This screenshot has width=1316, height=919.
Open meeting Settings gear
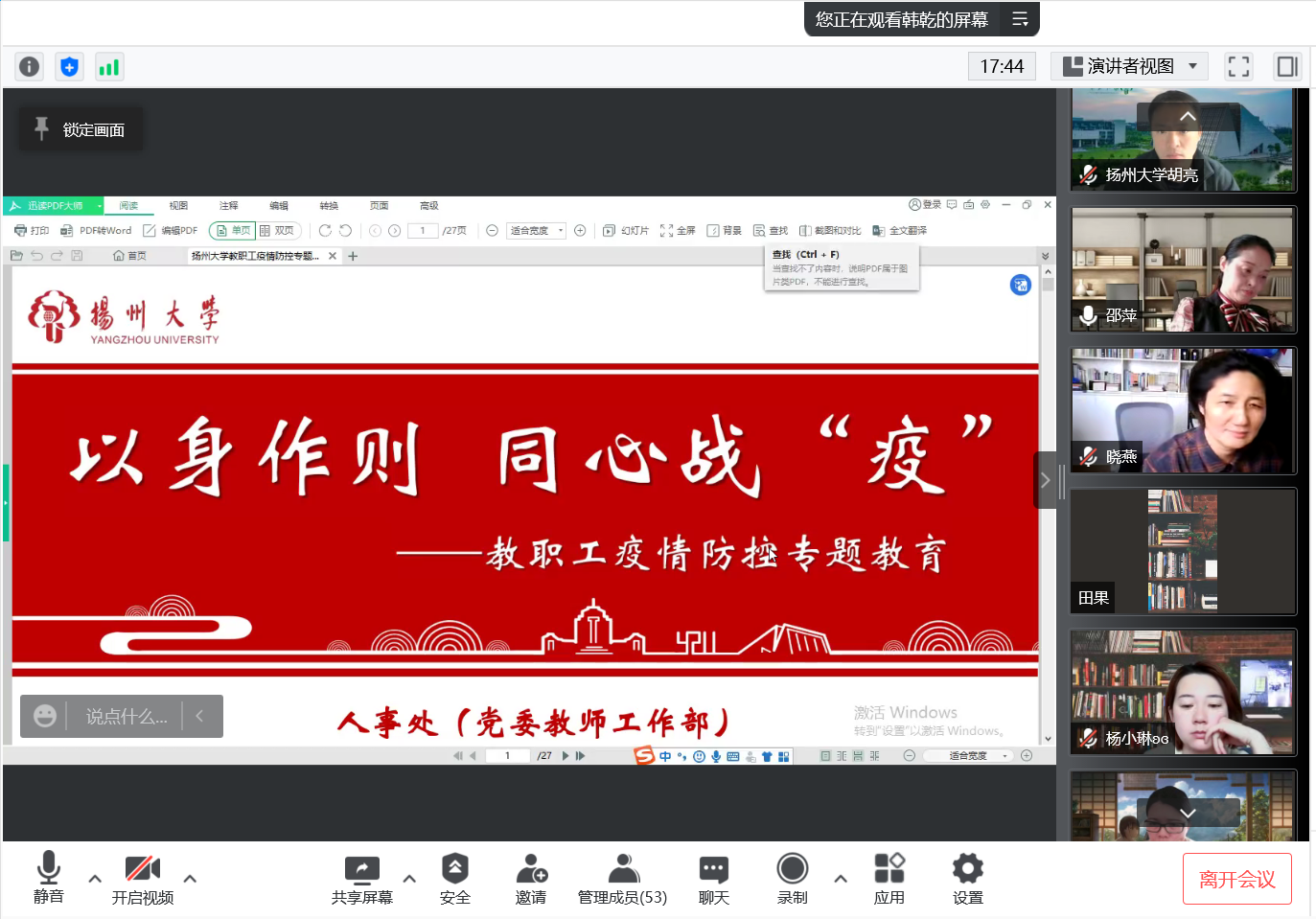[x=967, y=879]
